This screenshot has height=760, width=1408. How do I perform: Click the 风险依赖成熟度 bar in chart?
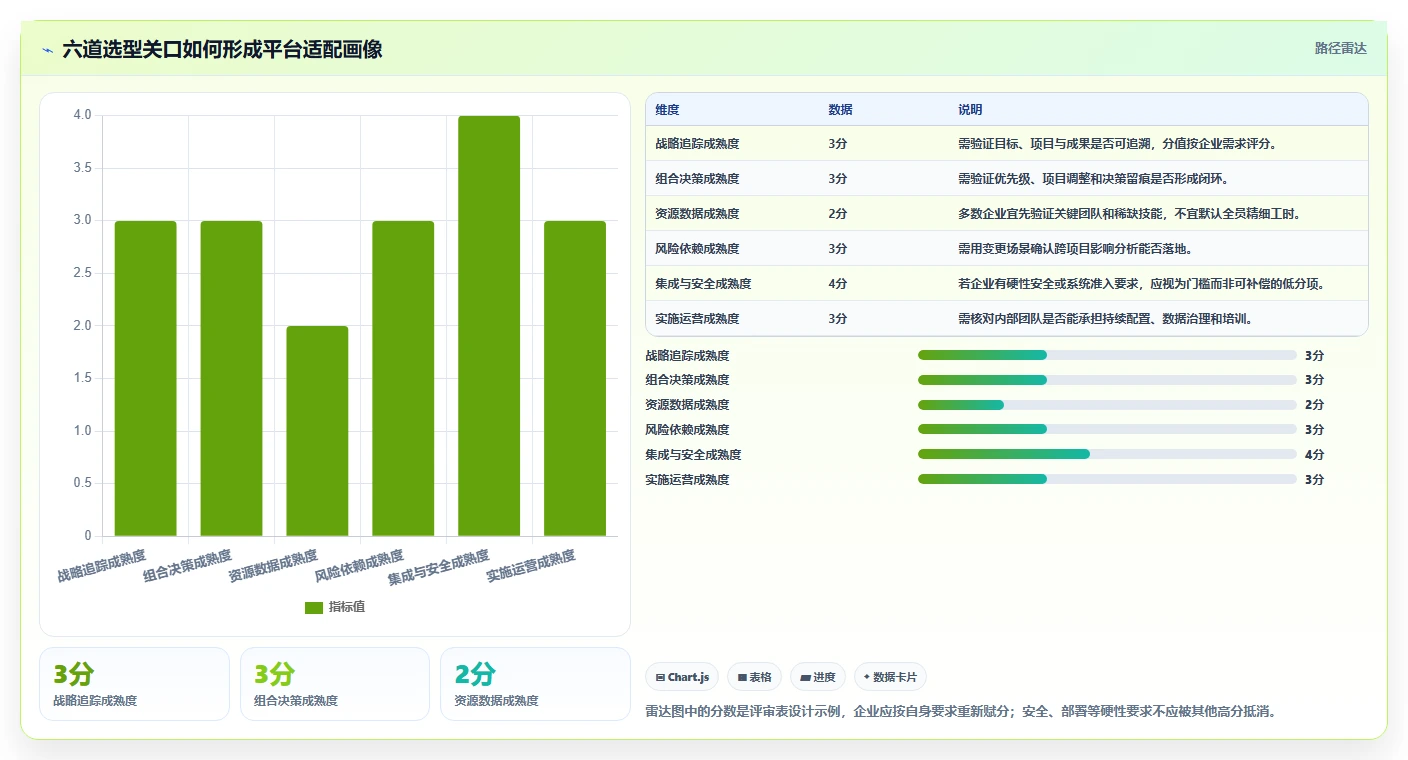(403, 378)
